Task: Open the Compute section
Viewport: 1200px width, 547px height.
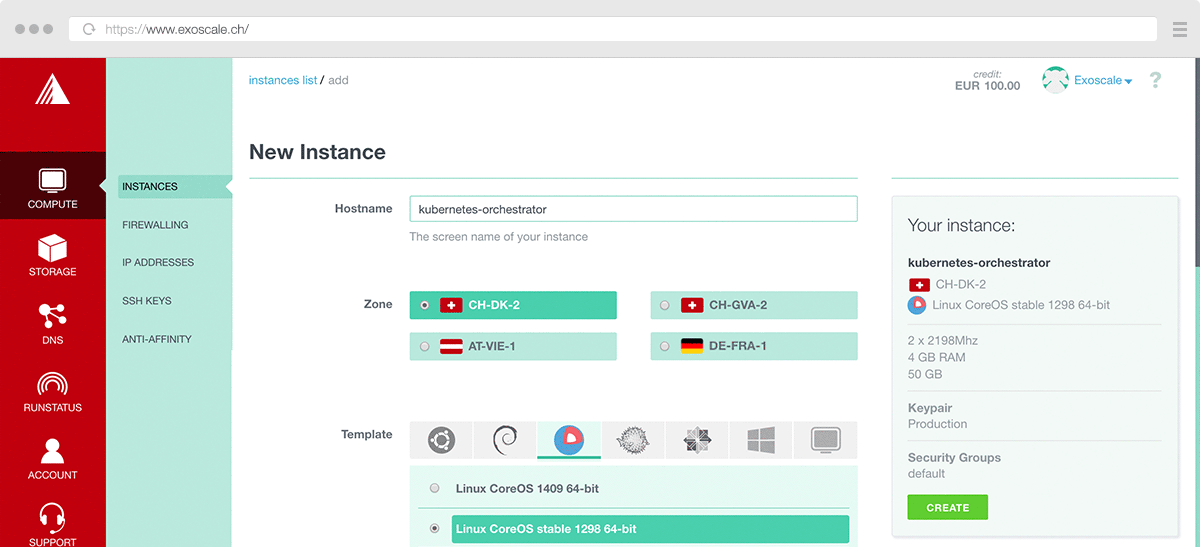Action: pos(53,186)
